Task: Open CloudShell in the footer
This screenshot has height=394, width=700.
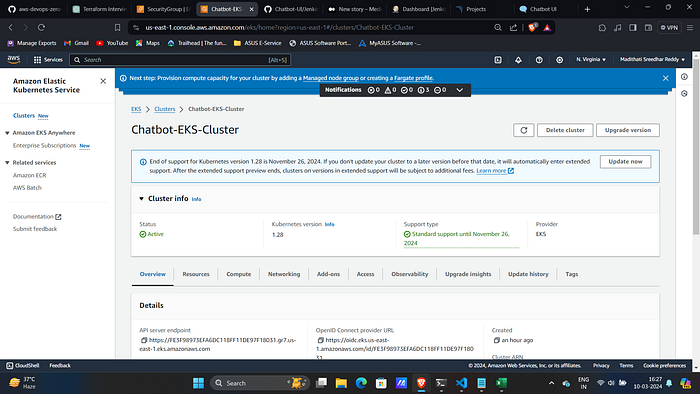Action: 23,365
